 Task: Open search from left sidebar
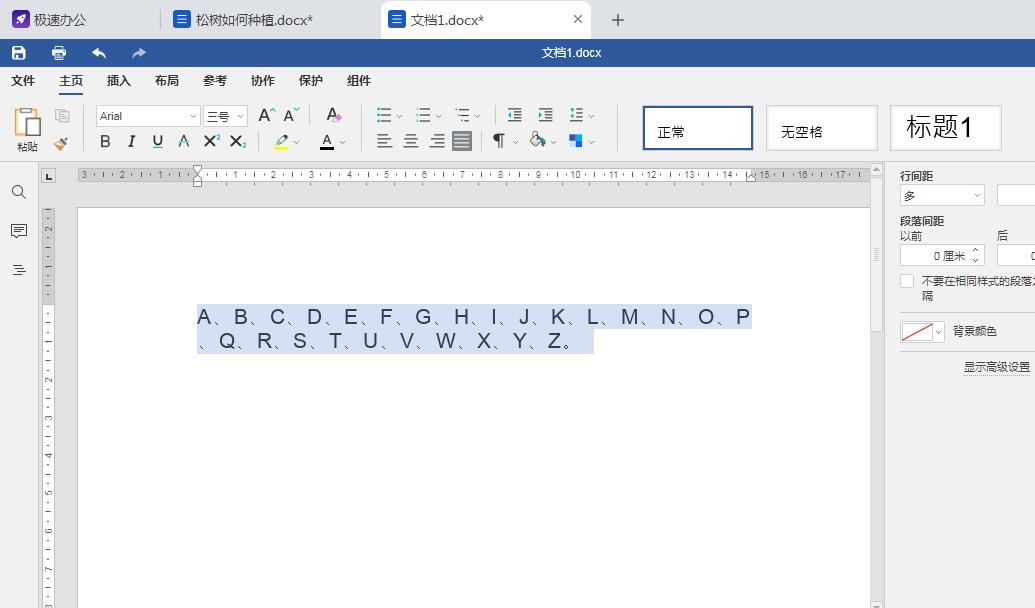pos(19,192)
